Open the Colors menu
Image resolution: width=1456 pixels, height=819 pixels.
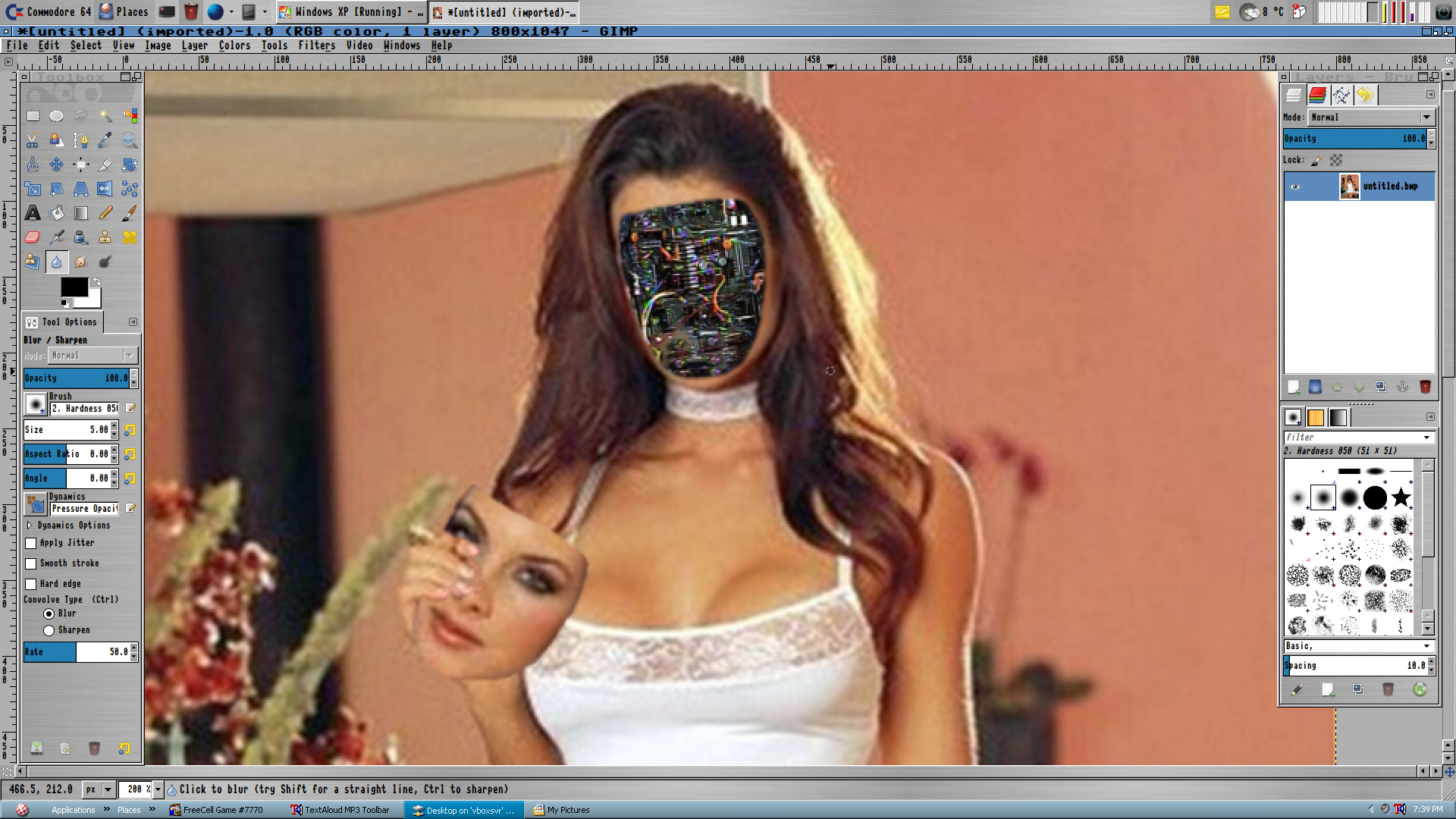[234, 45]
